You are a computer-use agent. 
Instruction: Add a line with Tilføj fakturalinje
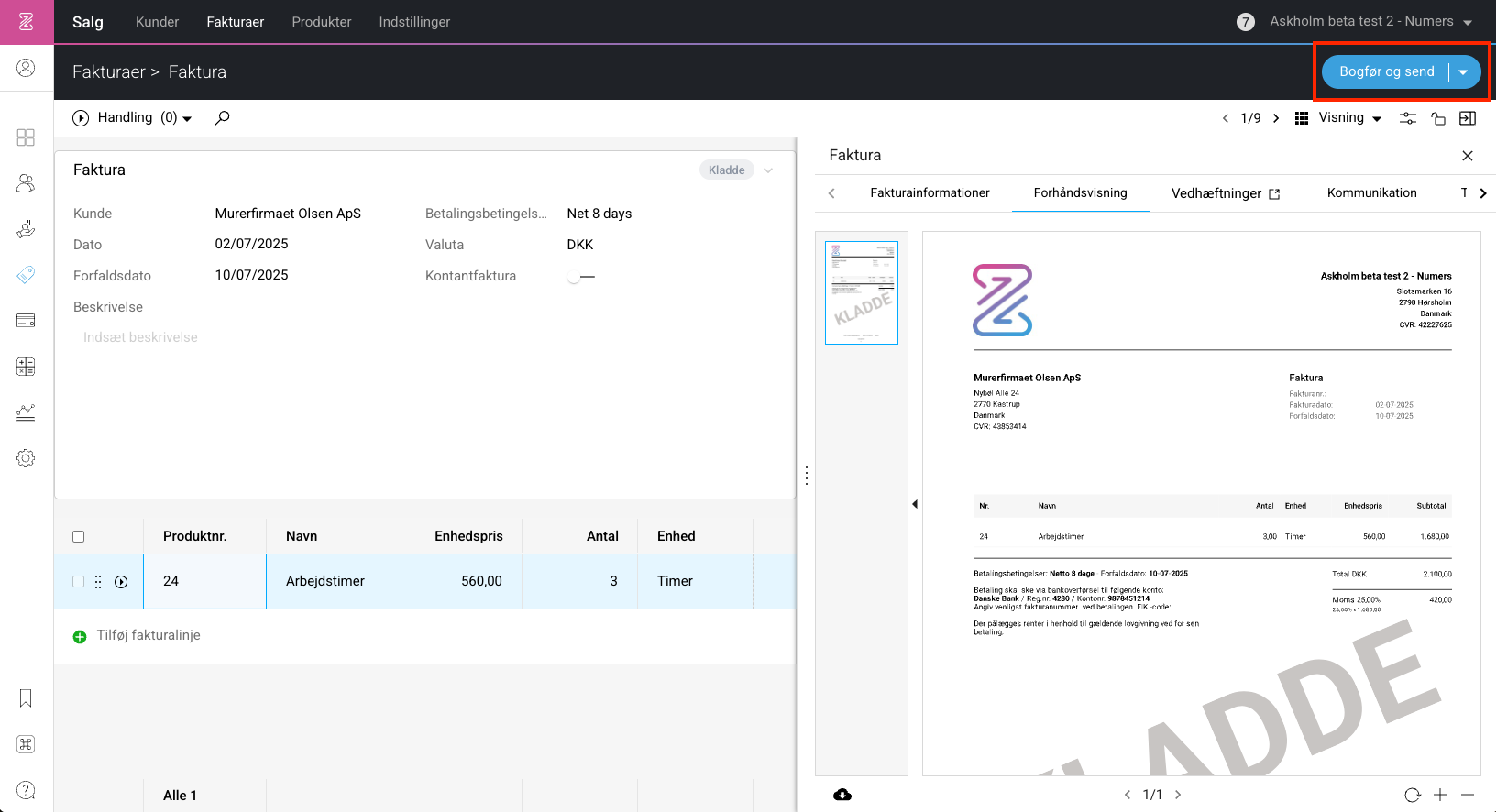(x=137, y=635)
